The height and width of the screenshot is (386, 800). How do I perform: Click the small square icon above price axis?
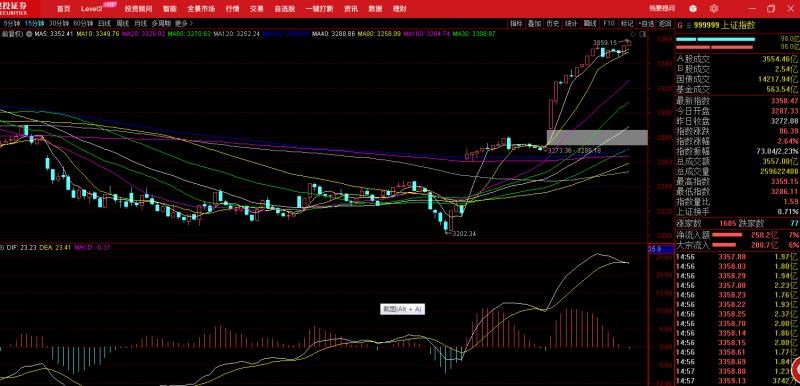[x=642, y=34]
